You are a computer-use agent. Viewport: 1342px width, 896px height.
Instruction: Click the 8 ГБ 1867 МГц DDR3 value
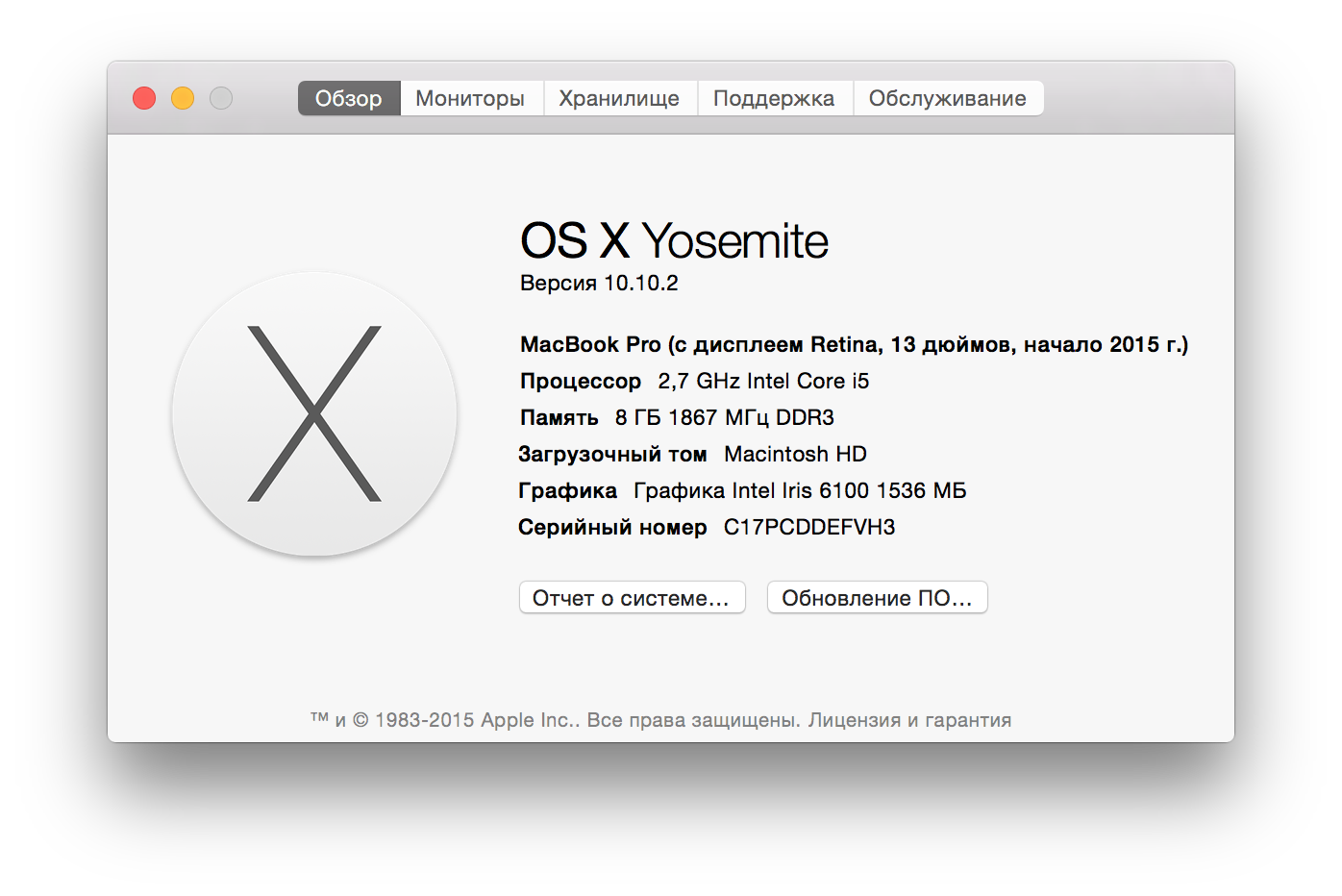pos(725,417)
